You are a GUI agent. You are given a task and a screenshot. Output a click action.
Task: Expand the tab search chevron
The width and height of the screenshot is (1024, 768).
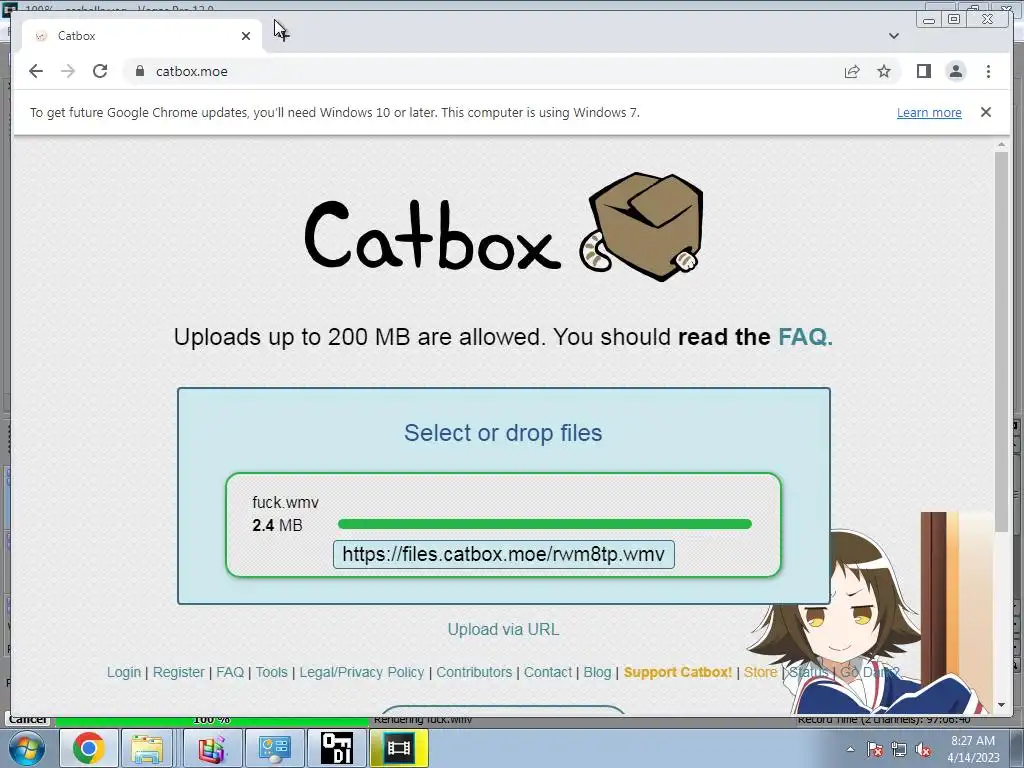tap(893, 36)
